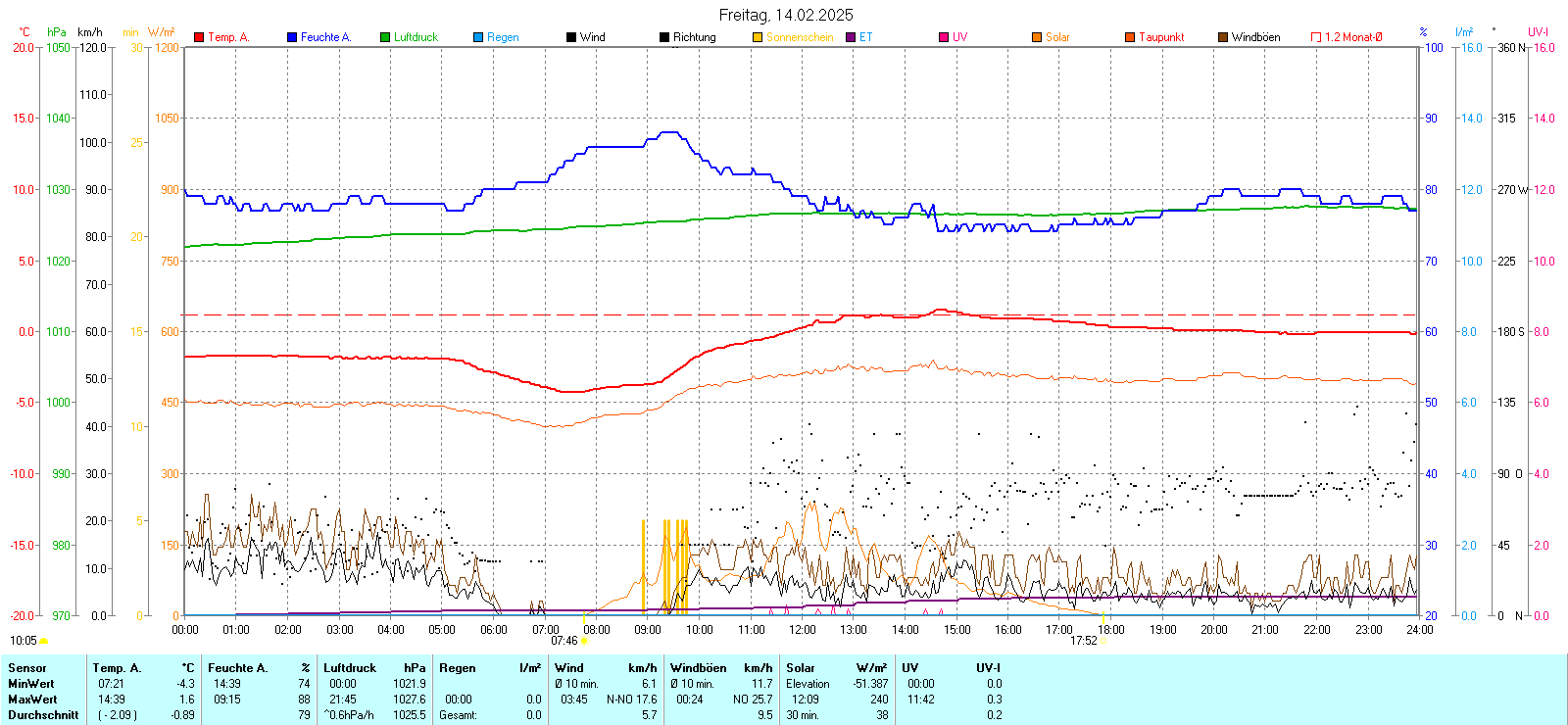Click the brown Windböen legend square
The height and width of the screenshot is (725, 1568).
(x=1223, y=37)
